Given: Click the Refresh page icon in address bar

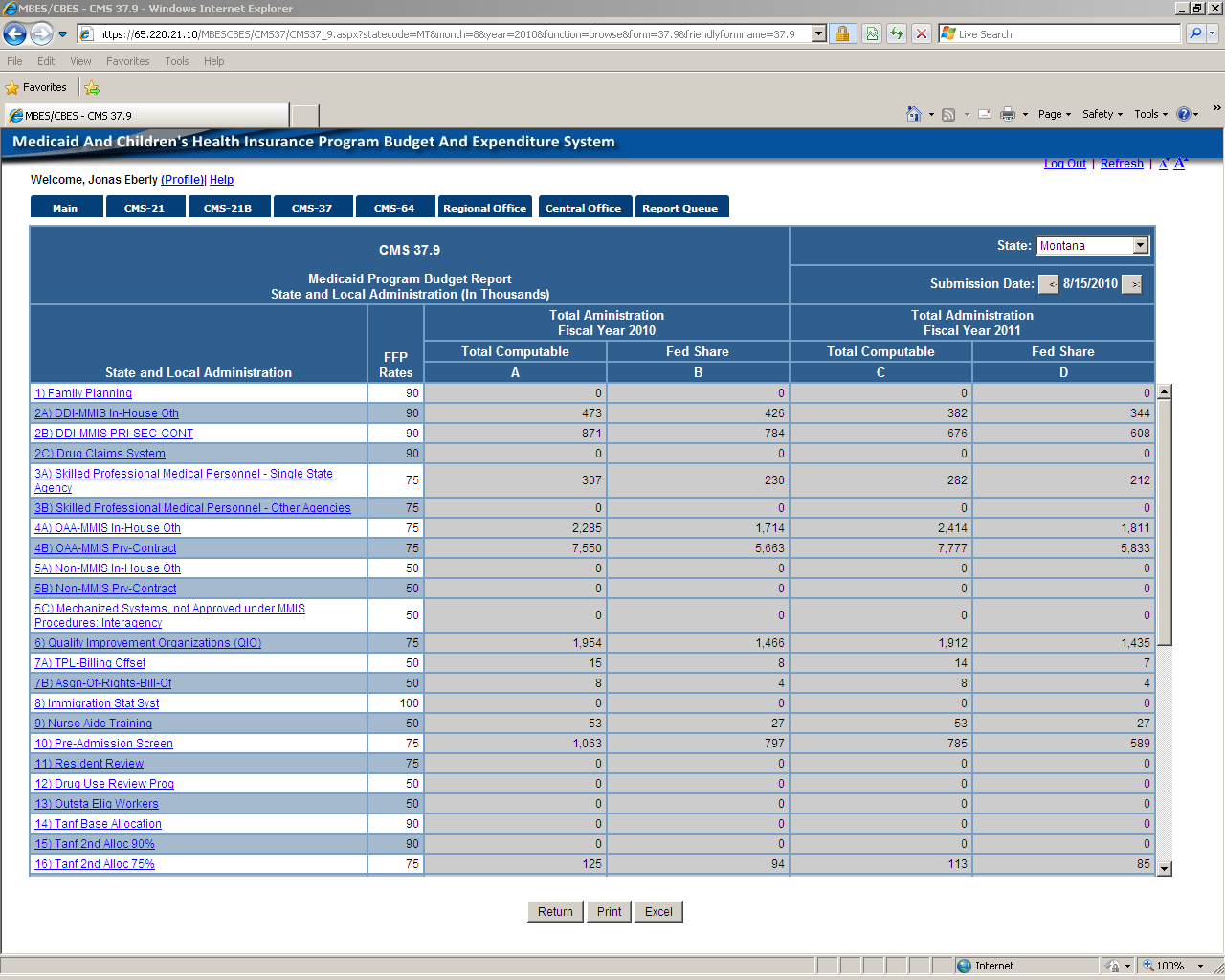Looking at the screenshot, I should pos(897,34).
